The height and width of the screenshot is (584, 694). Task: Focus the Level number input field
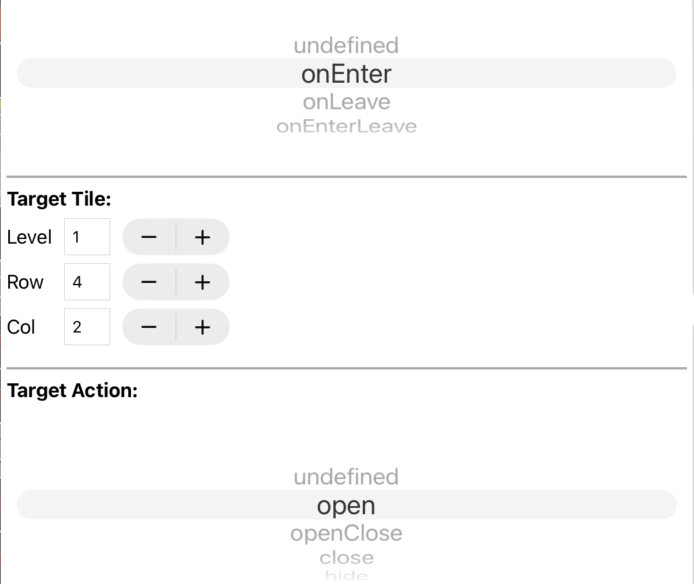(87, 237)
